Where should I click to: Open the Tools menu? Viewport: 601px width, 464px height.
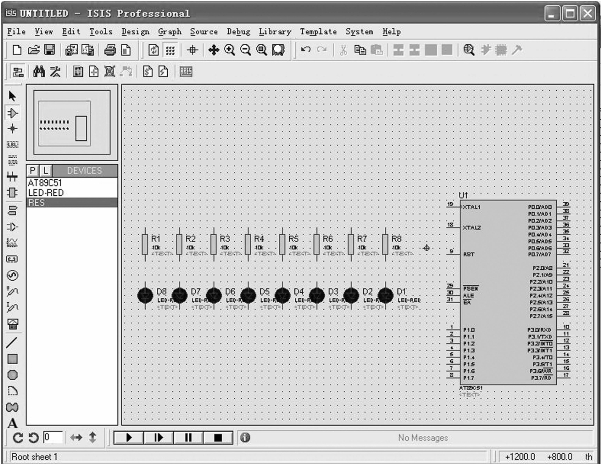(101, 32)
